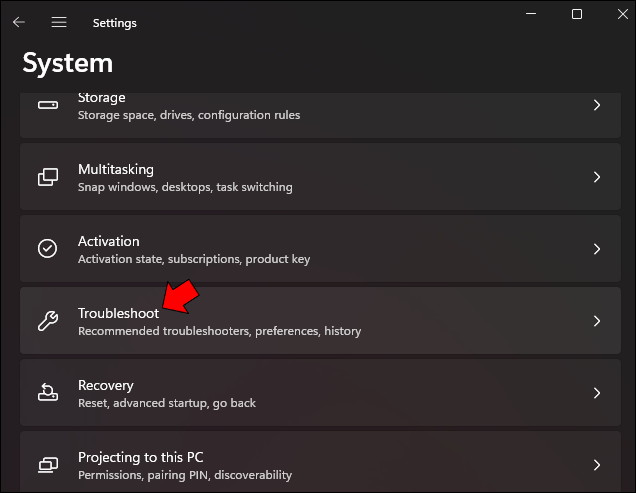The image size is (636, 493).
Task: Click the Storage drive icon
Action: click(48, 105)
